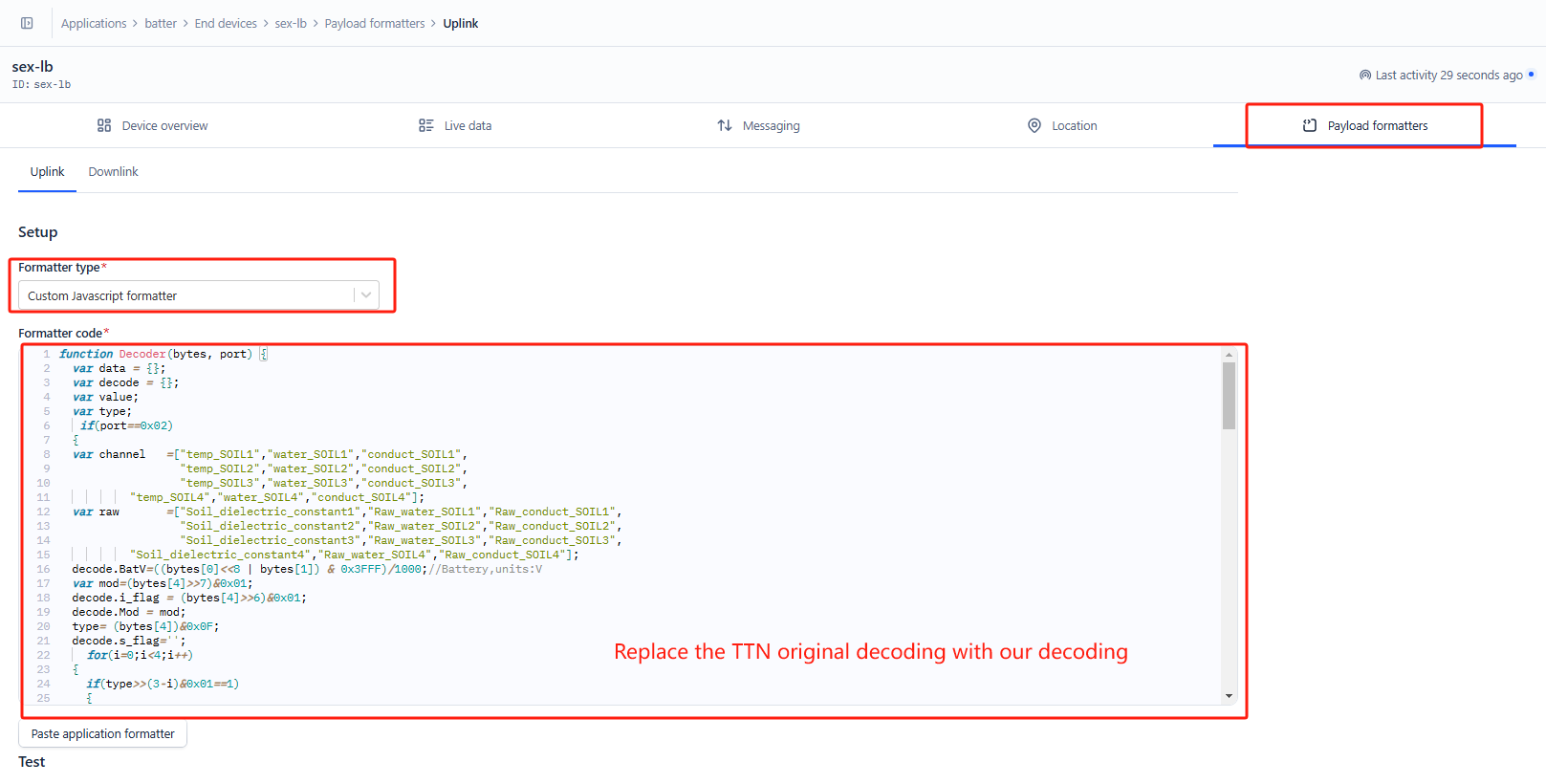
Task: Click the code editor scroll up arrow
Action: tap(1230, 355)
